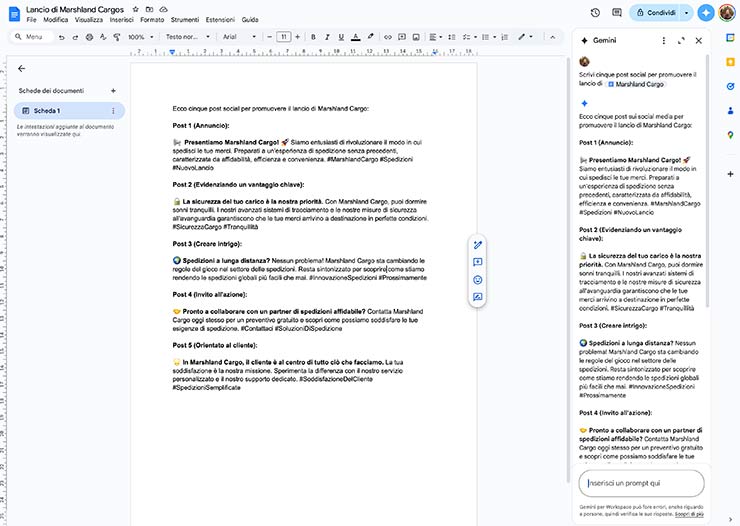This screenshot has width=740, height=526.
Task: Undo the last action
Action: point(61,37)
